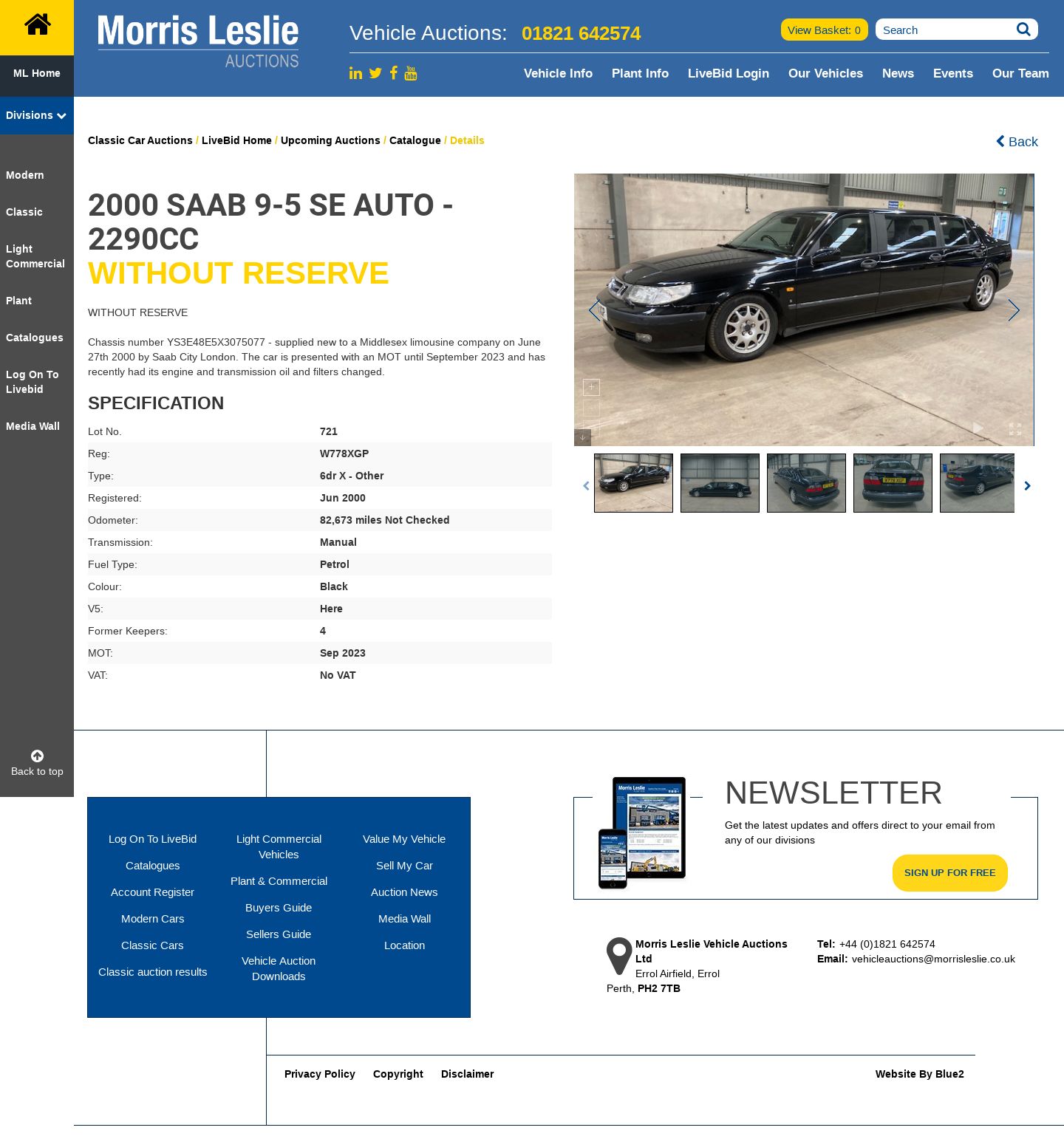
Task: Open Catalogues in the sidebar
Action: [x=35, y=338]
